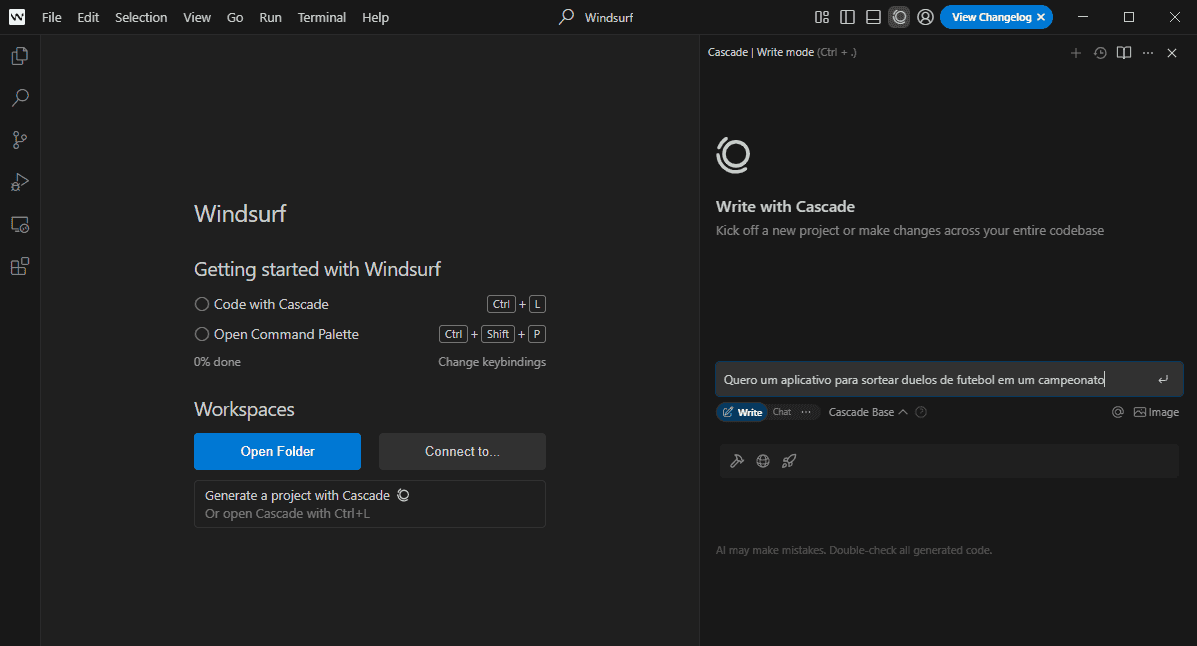Click the Windsurf logo in title bar

[17, 17]
